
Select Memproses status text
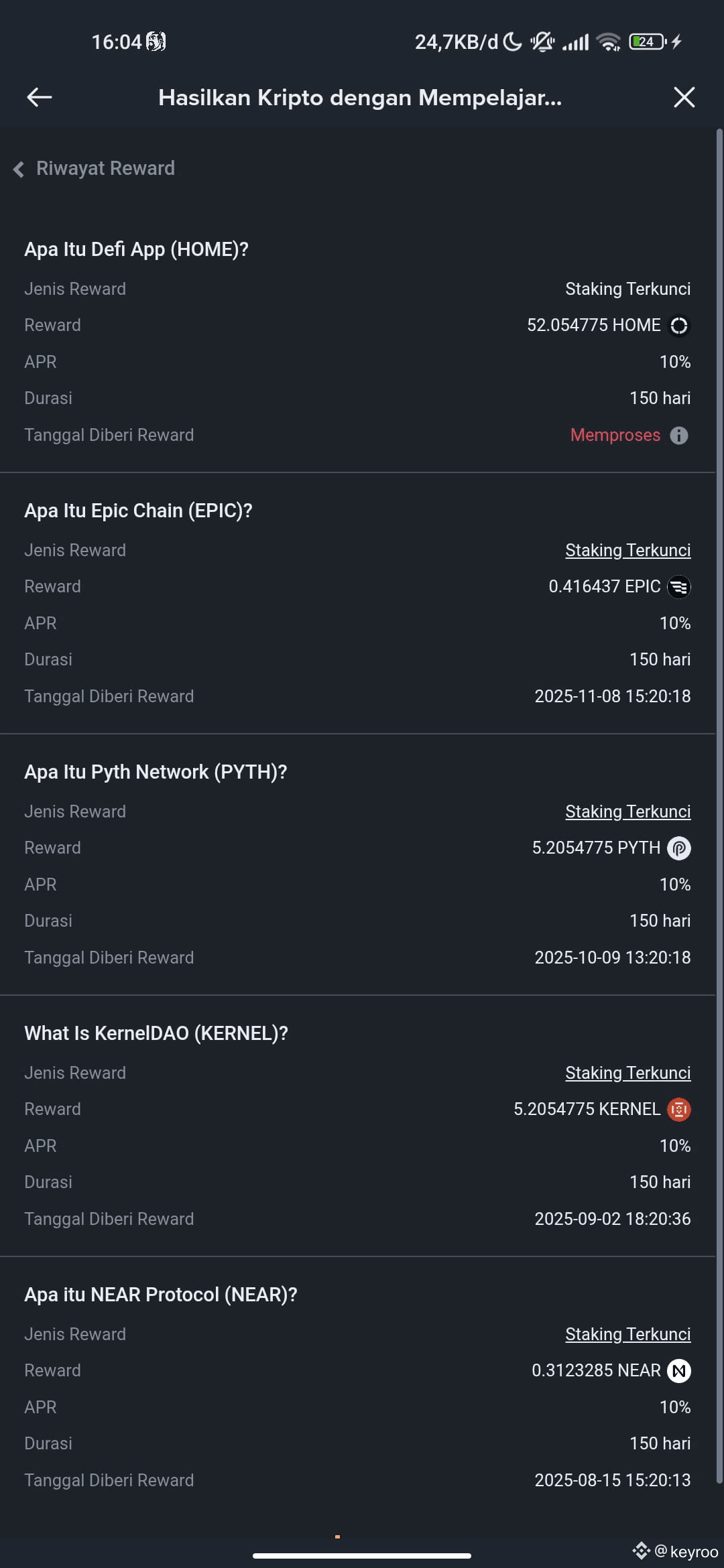tap(615, 436)
